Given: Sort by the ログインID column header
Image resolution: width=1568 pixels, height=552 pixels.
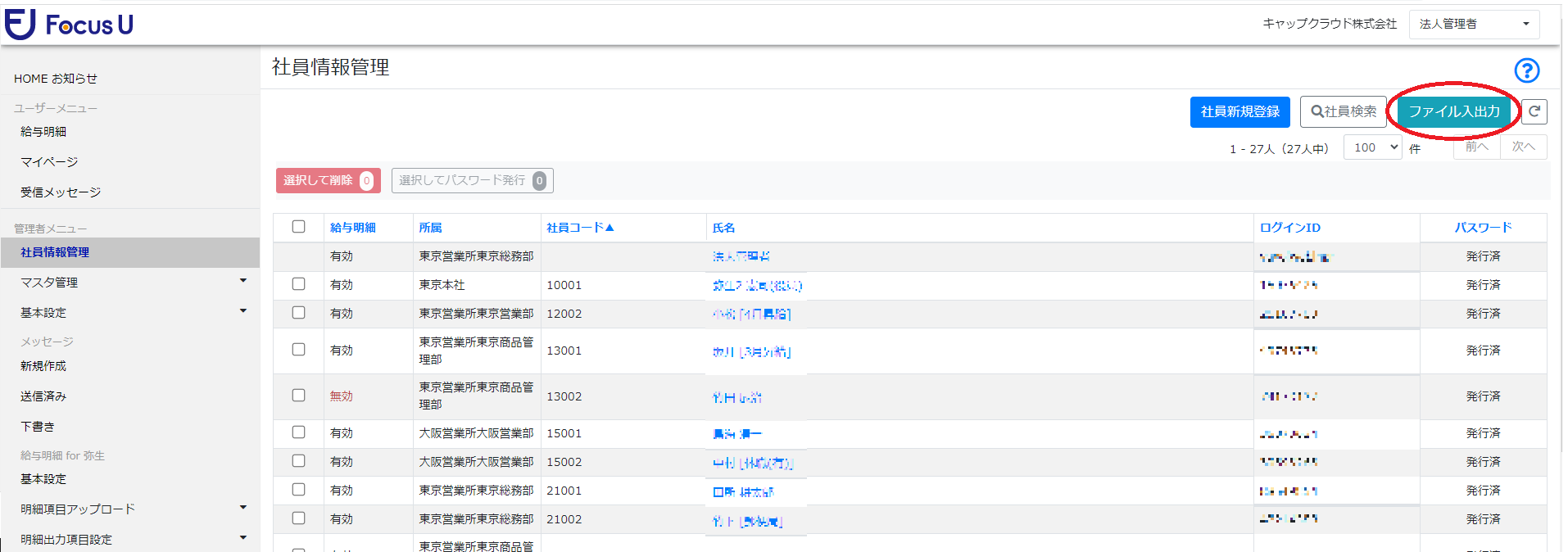Looking at the screenshot, I should 1289,228.
